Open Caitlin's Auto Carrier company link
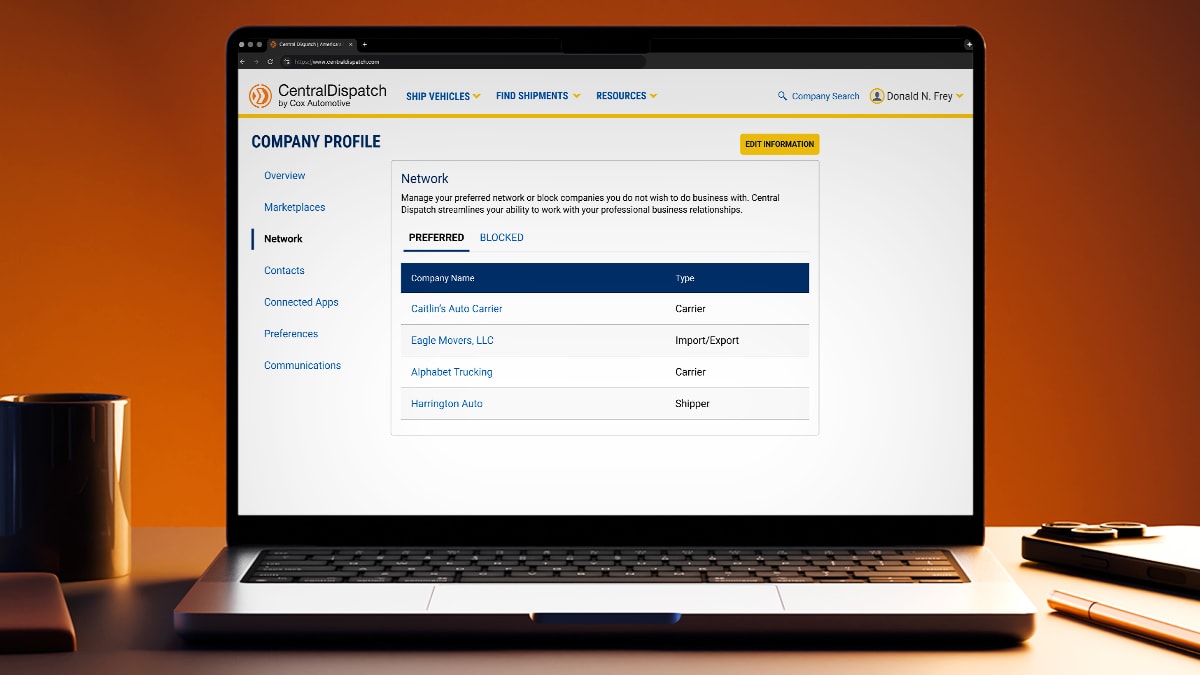This screenshot has width=1200, height=675. tap(456, 309)
